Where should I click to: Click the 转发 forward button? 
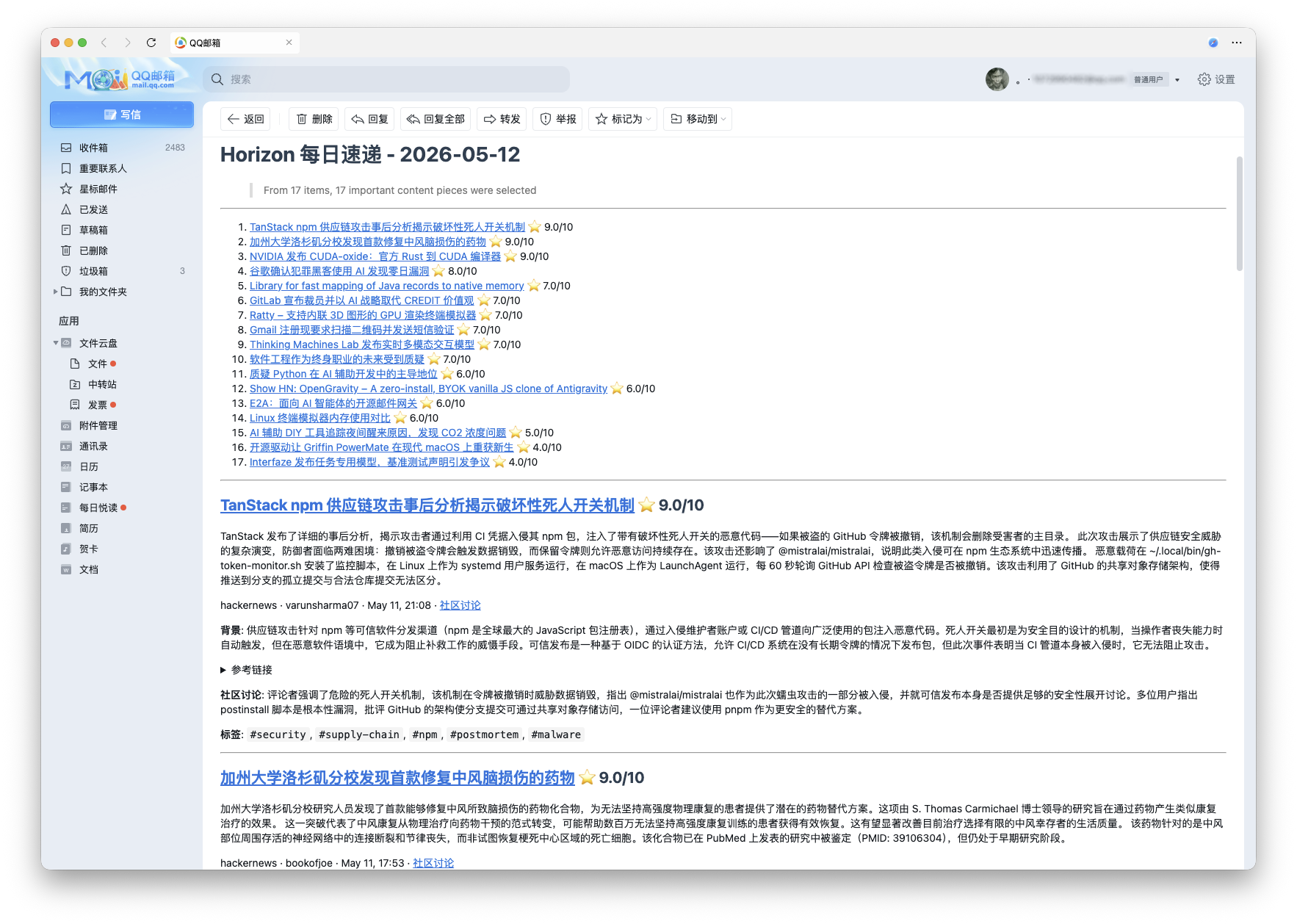502,119
